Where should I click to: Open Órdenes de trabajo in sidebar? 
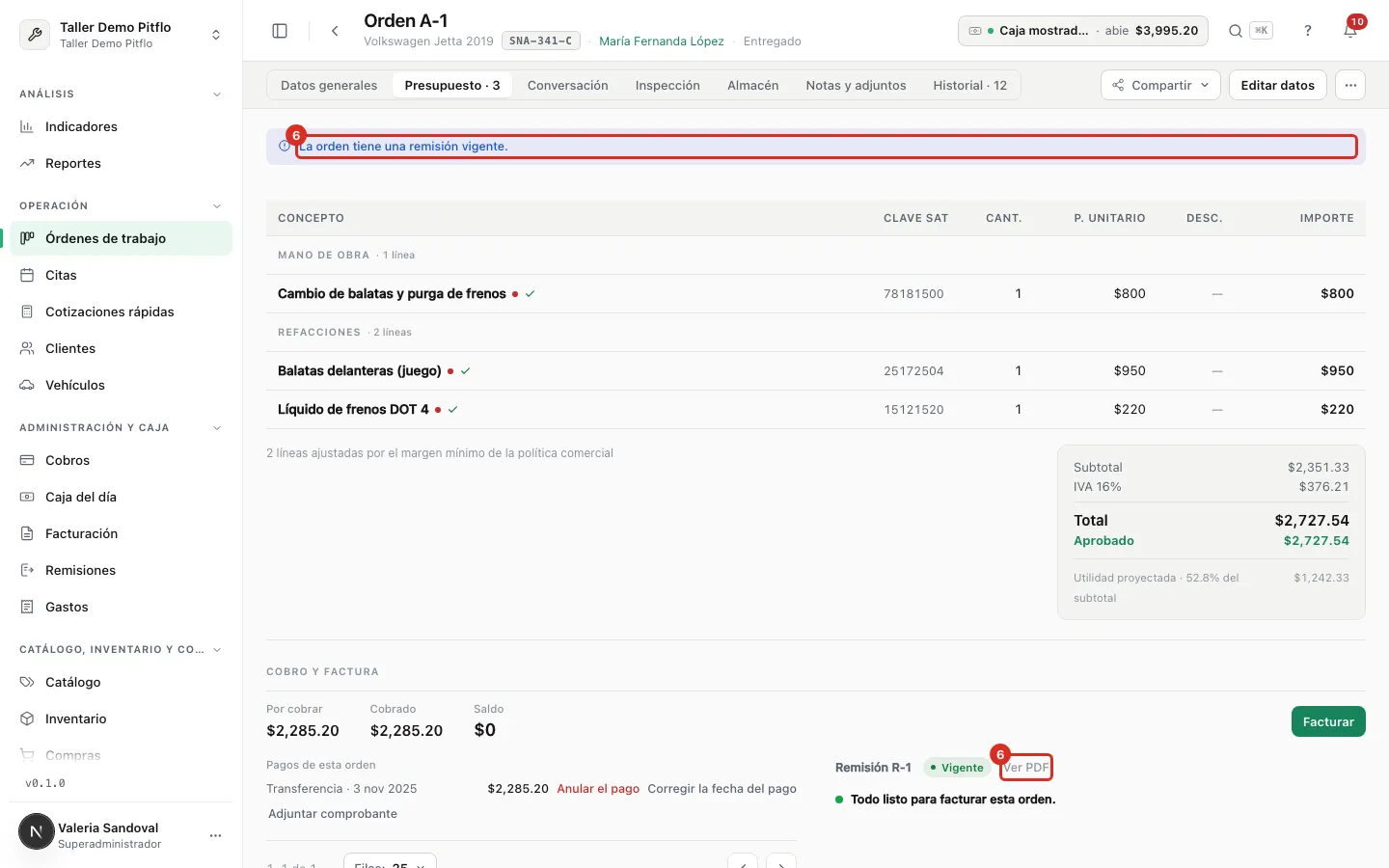(x=122, y=238)
